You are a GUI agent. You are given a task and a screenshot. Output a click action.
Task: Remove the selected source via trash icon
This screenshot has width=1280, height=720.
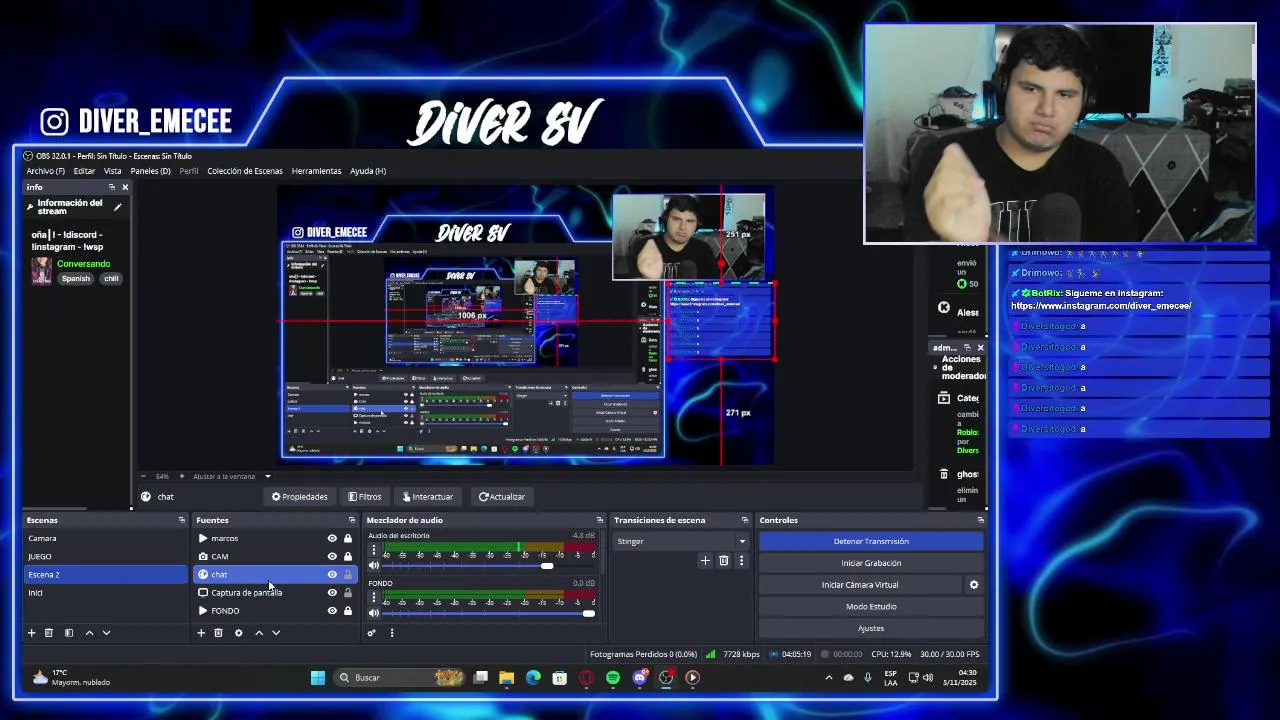[218, 633]
